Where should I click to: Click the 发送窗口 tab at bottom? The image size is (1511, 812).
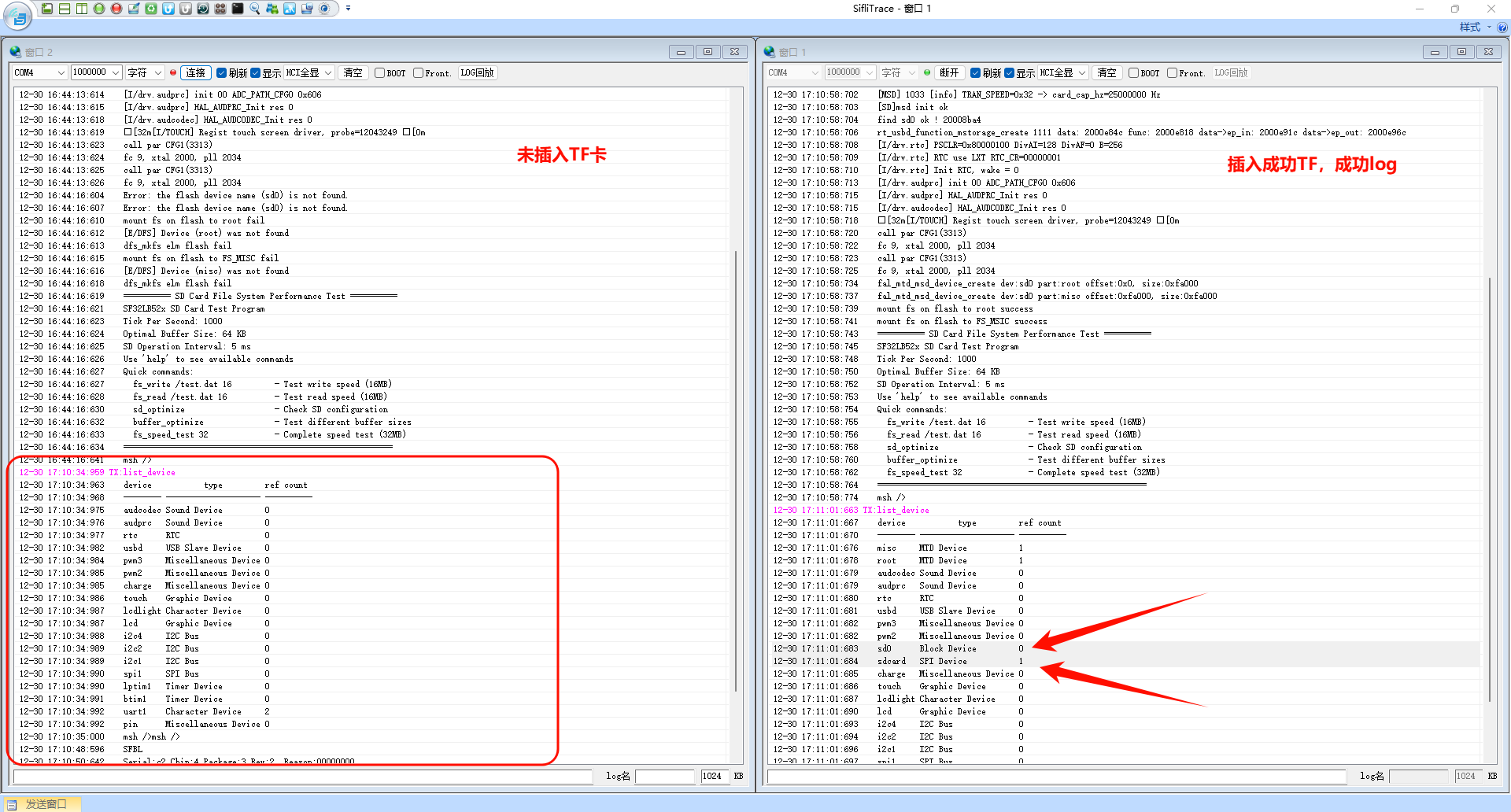pos(45,804)
